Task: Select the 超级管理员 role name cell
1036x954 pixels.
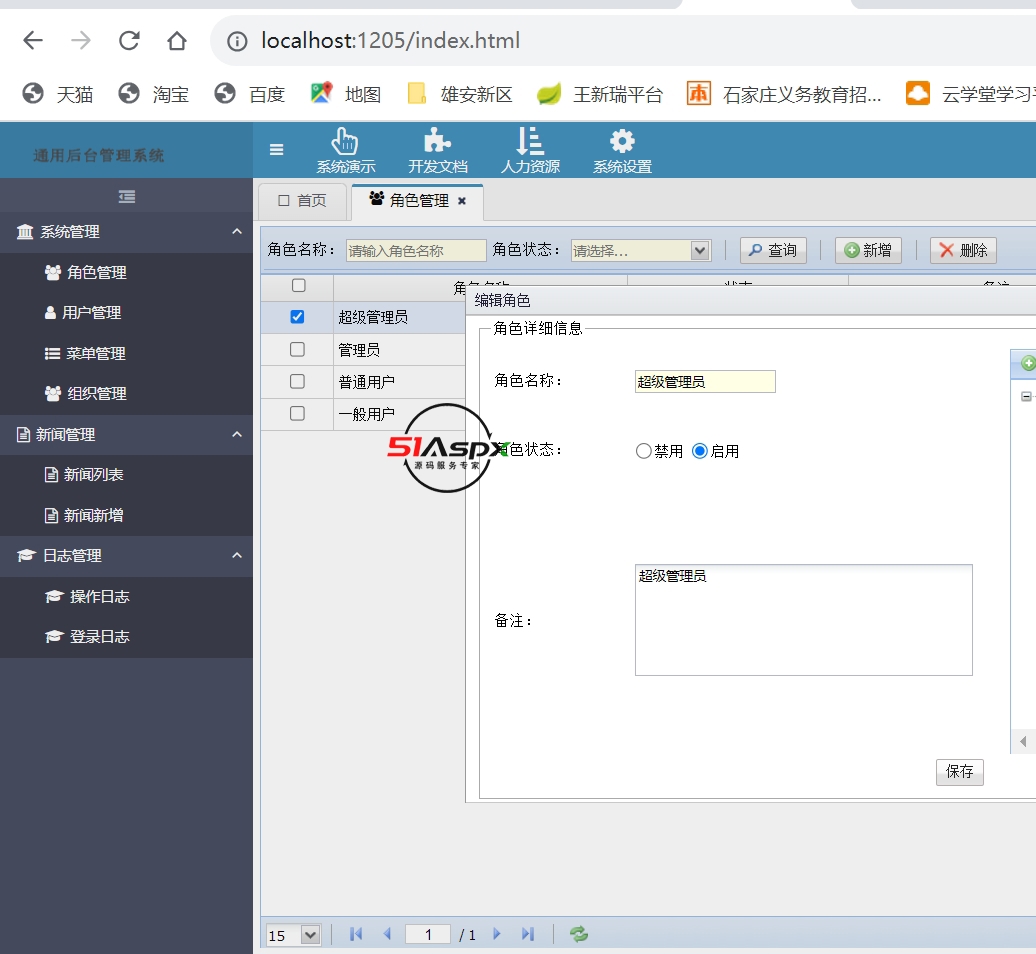Action: click(400, 317)
